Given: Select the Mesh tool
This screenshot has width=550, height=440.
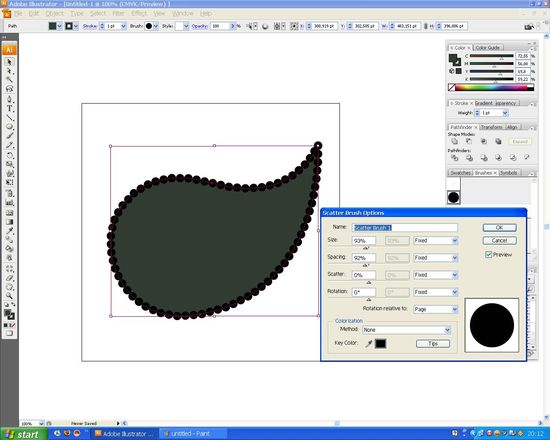Looking at the screenshot, I should 9,213.
